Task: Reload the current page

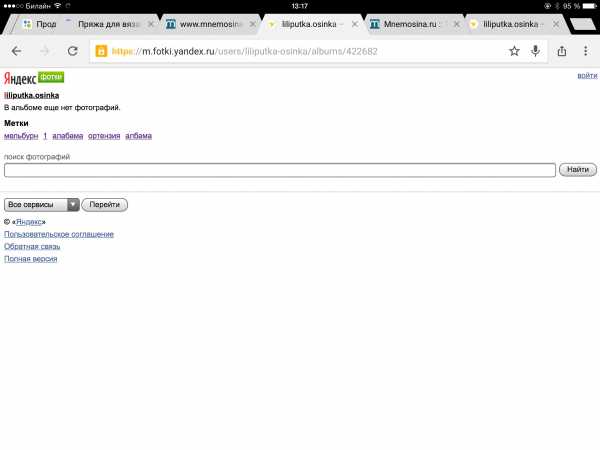Action: [72, 51]
